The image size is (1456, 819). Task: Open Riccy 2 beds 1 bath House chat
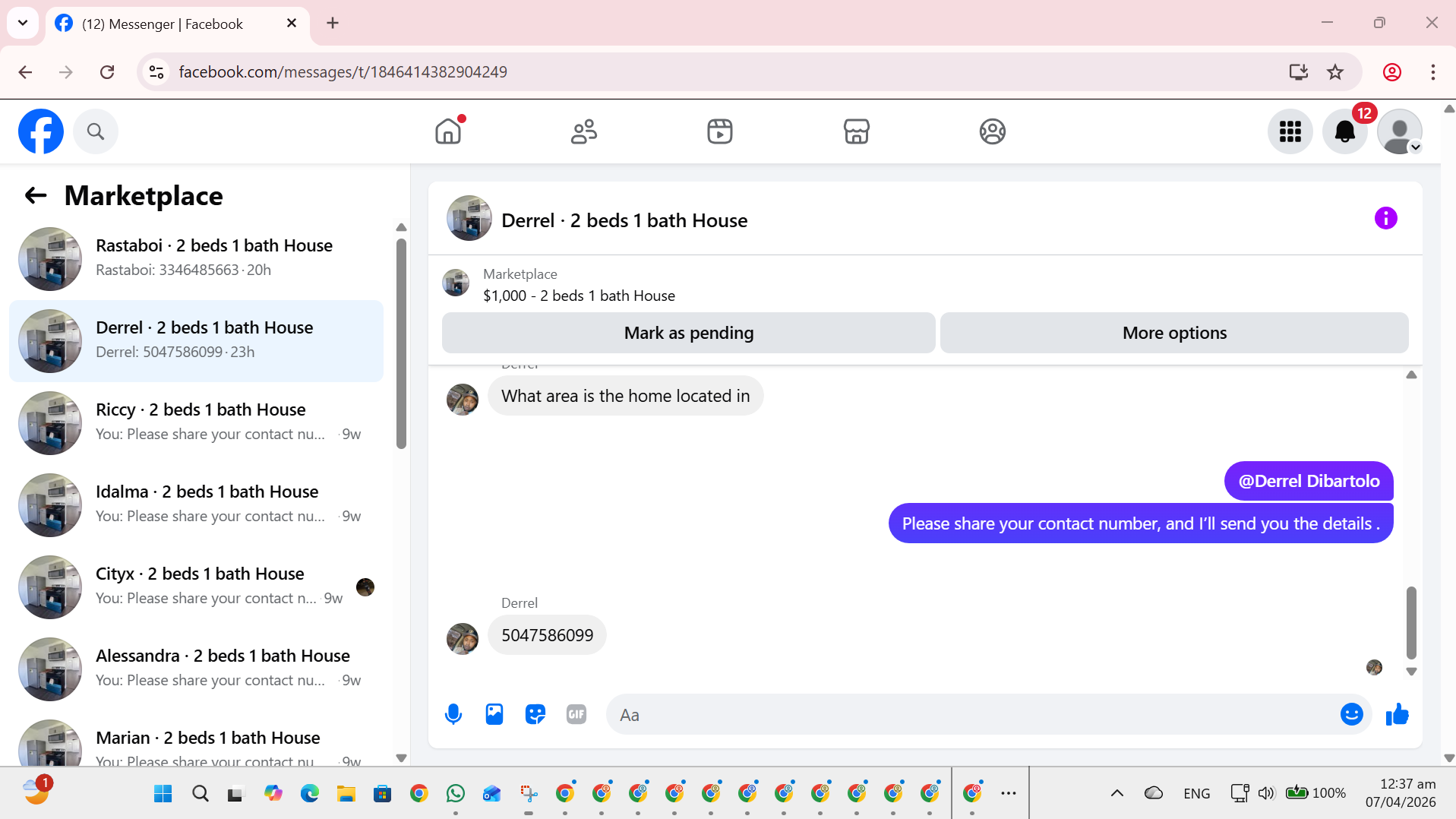coord(197,422)
